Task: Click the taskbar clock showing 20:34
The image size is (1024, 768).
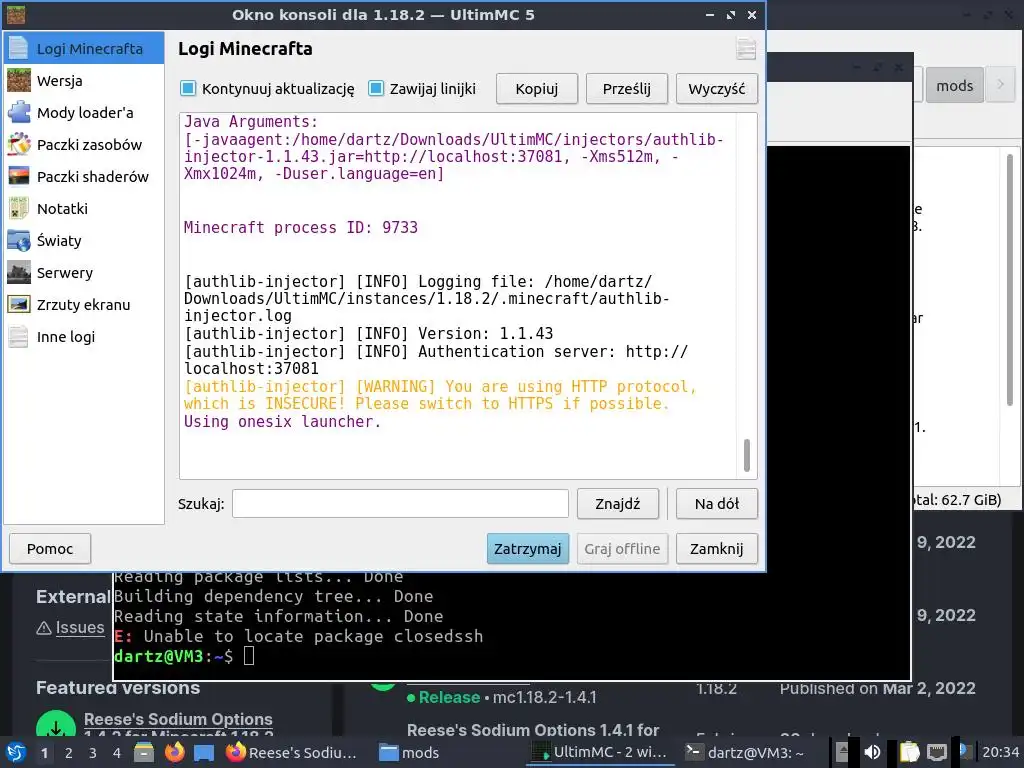Action: (1000, 752)
